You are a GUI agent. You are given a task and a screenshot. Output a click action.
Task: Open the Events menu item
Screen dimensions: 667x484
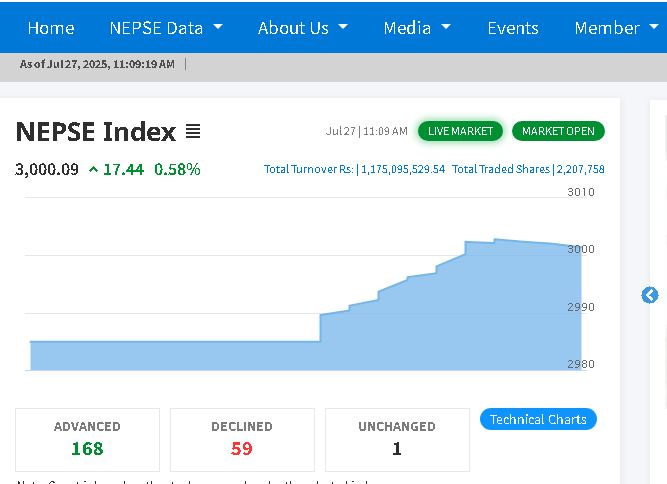pyautogui.click(x=513, y=28)
